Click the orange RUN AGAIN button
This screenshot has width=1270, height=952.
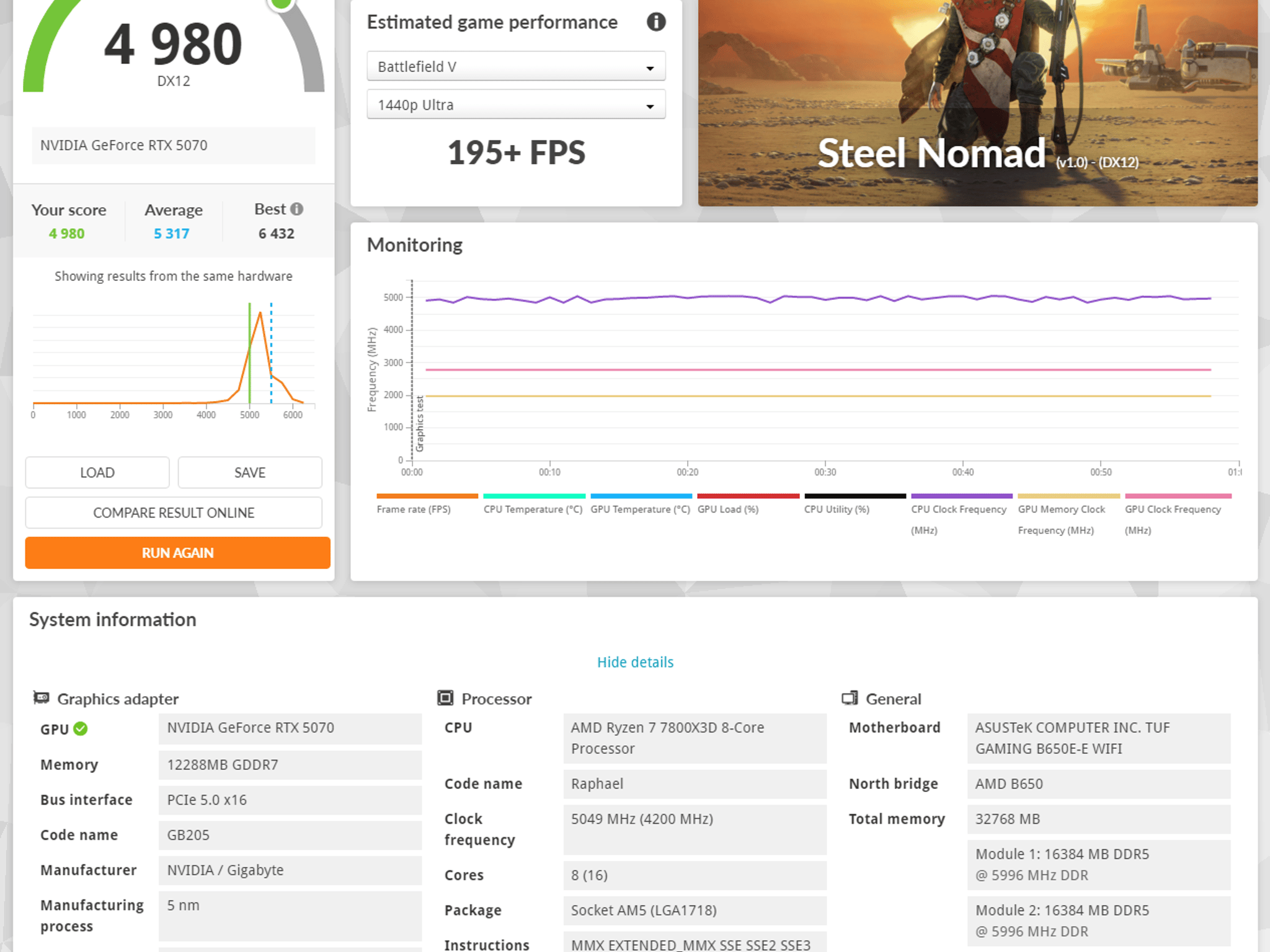178,553
